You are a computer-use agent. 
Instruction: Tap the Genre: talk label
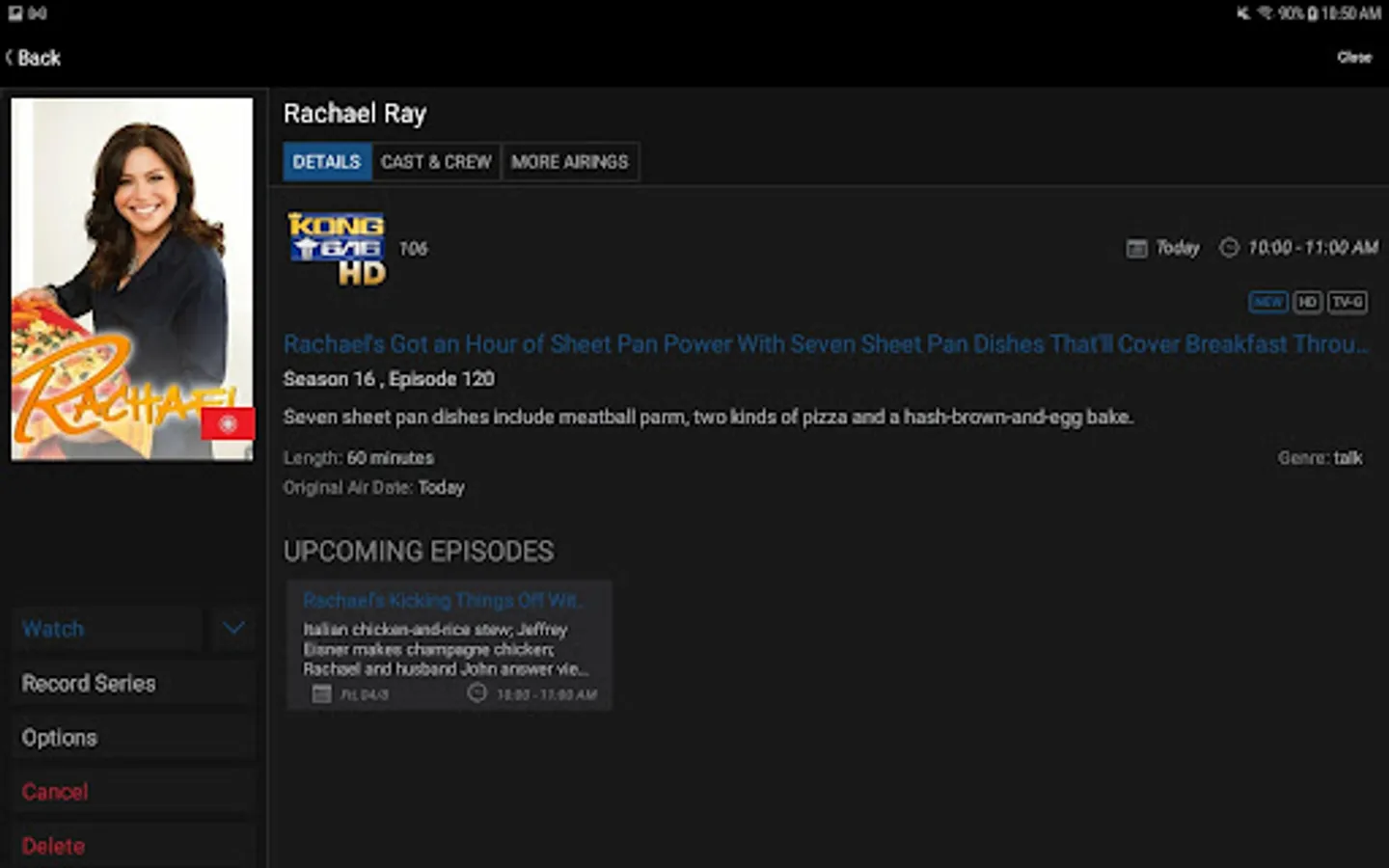1320,458
